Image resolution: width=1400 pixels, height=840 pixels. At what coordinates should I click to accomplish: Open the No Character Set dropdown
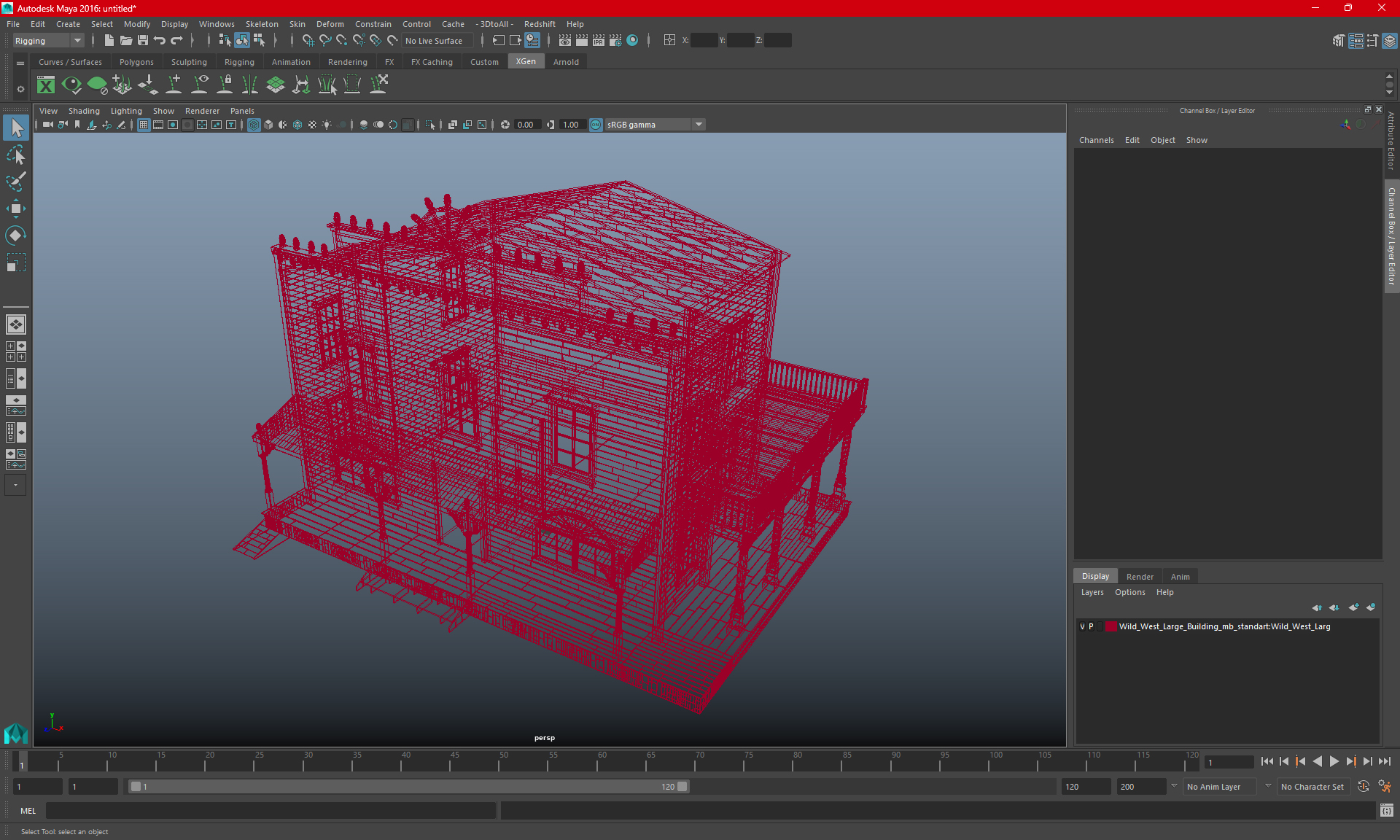click(1312, 787)
